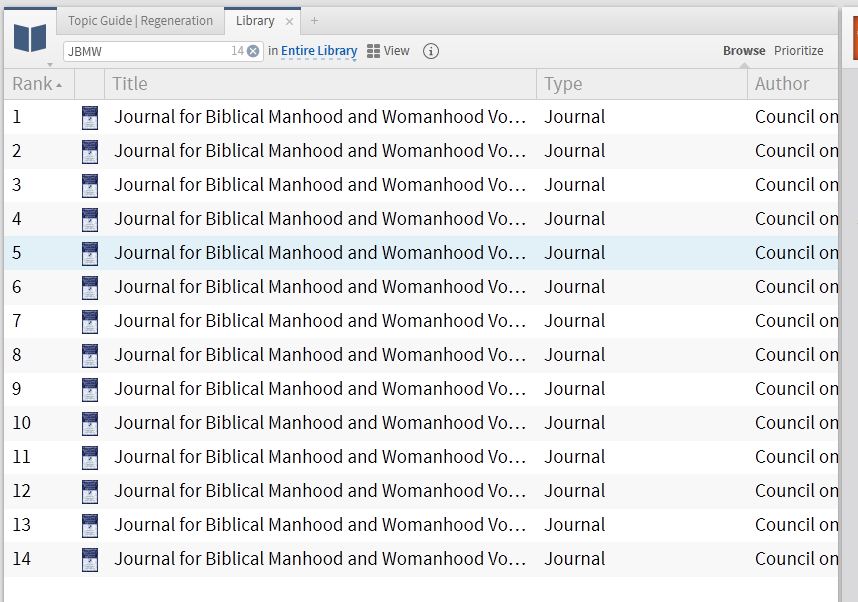The height and width of the screenshot is (602, 858).
Task: Click the journal cover icon in row 5
Action: click(90, 253)
